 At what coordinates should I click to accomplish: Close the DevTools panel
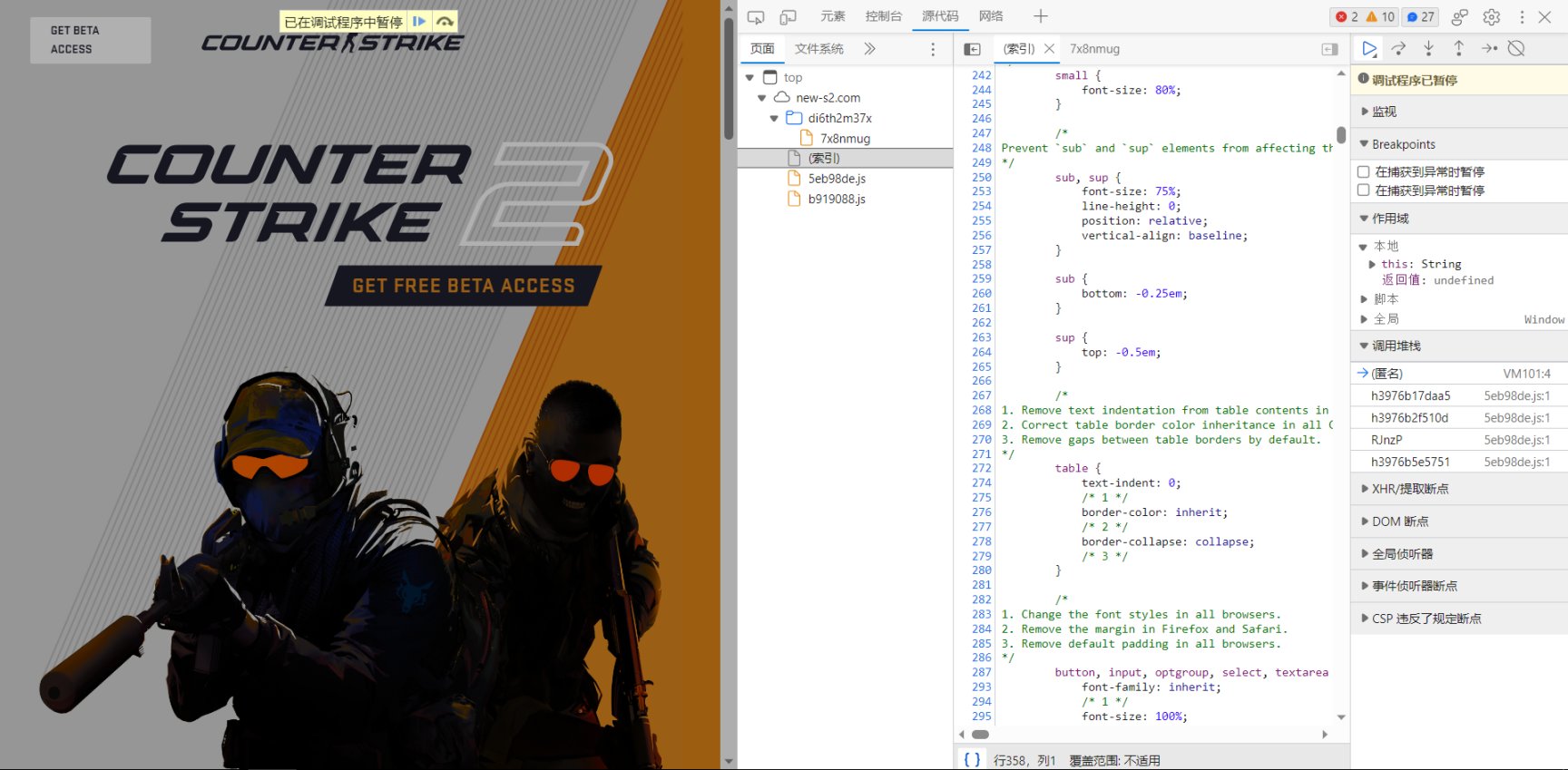coord(1545,16)
